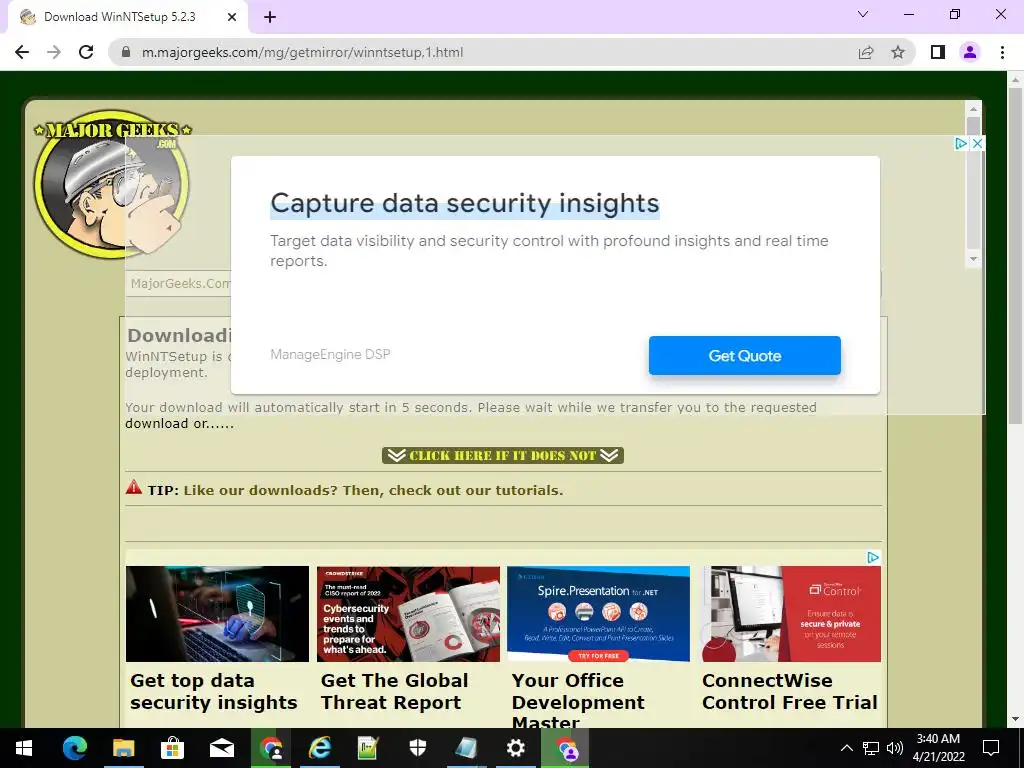Open the Windows Start menu
Image resolution: width=1024 pixels, height=768 pixels.
(24, 748)
